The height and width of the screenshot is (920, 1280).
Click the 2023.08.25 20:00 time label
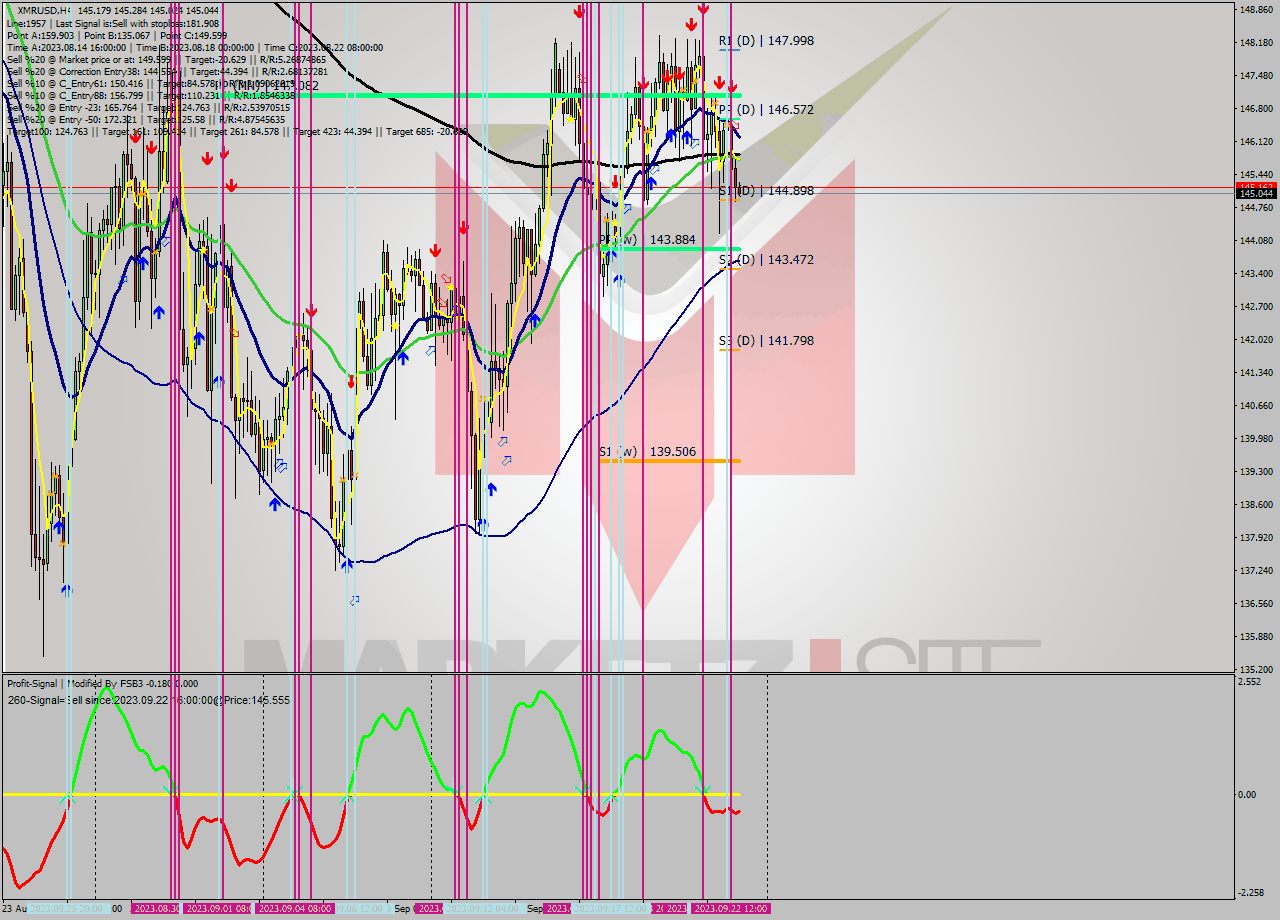[65, 909]
